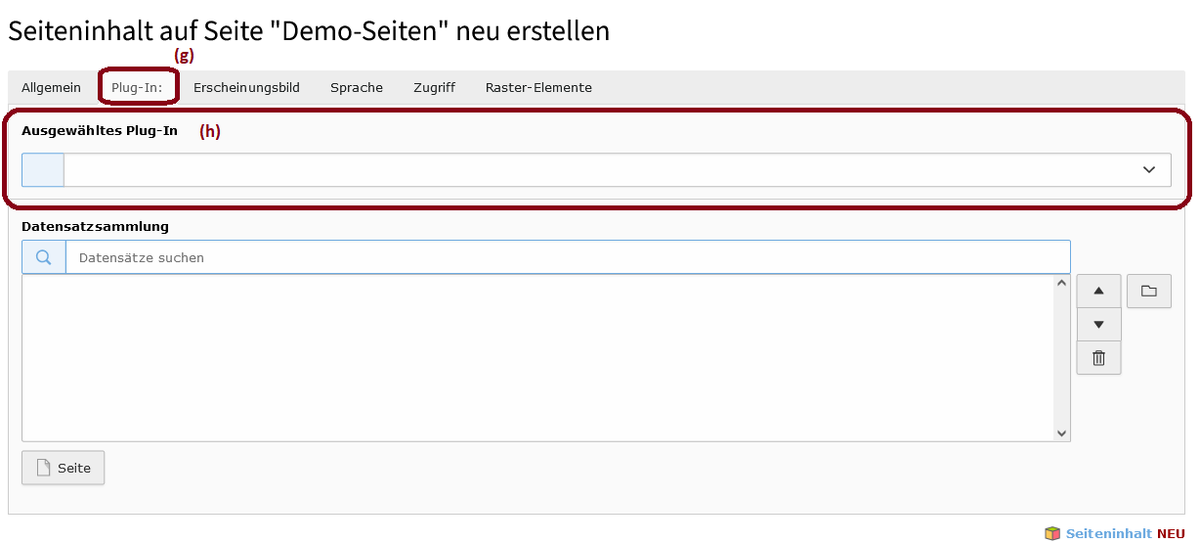
Task: Click the Datensätze suchen search field
Action: click(568, 257)
